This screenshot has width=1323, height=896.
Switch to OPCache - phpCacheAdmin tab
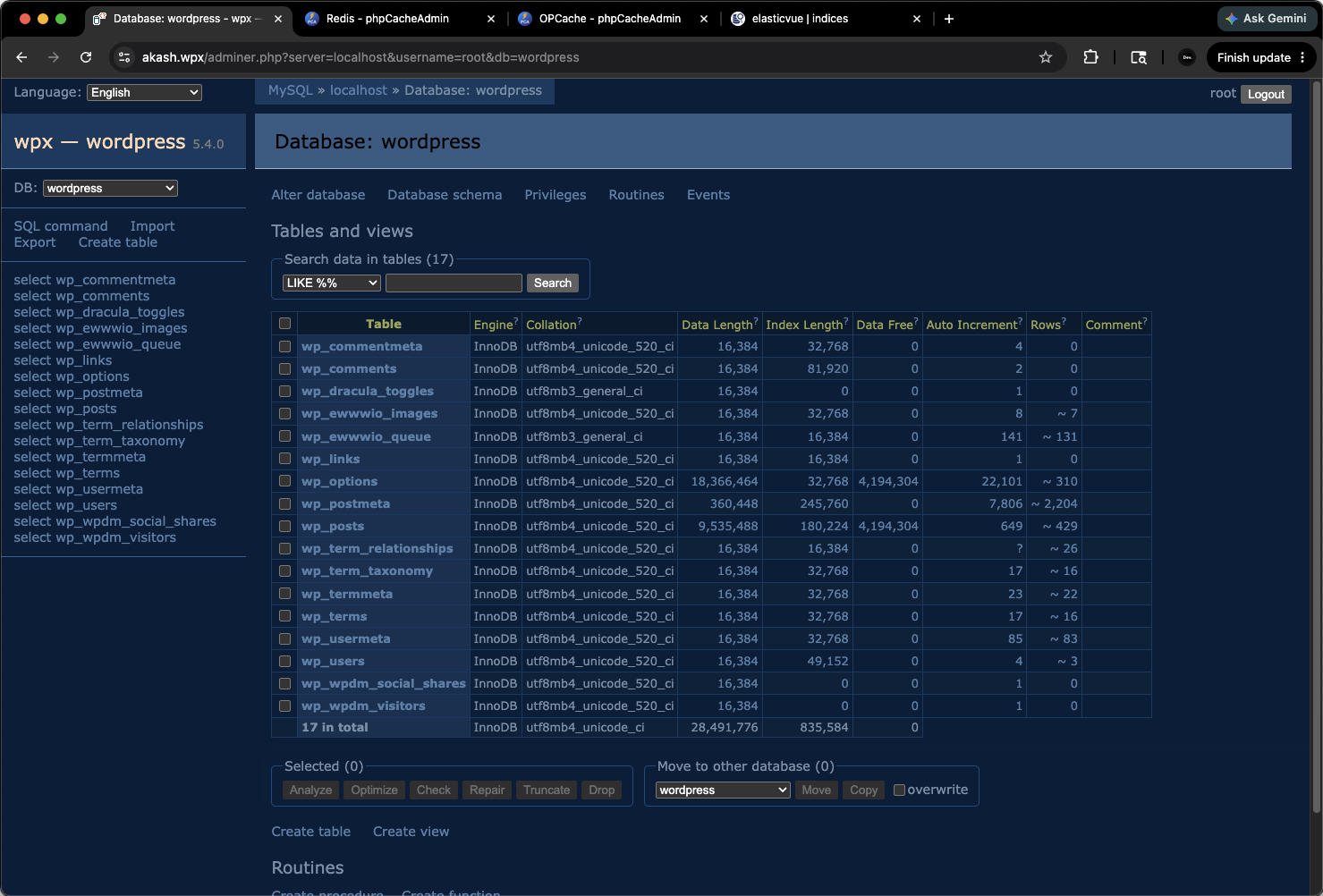(608, 19)
